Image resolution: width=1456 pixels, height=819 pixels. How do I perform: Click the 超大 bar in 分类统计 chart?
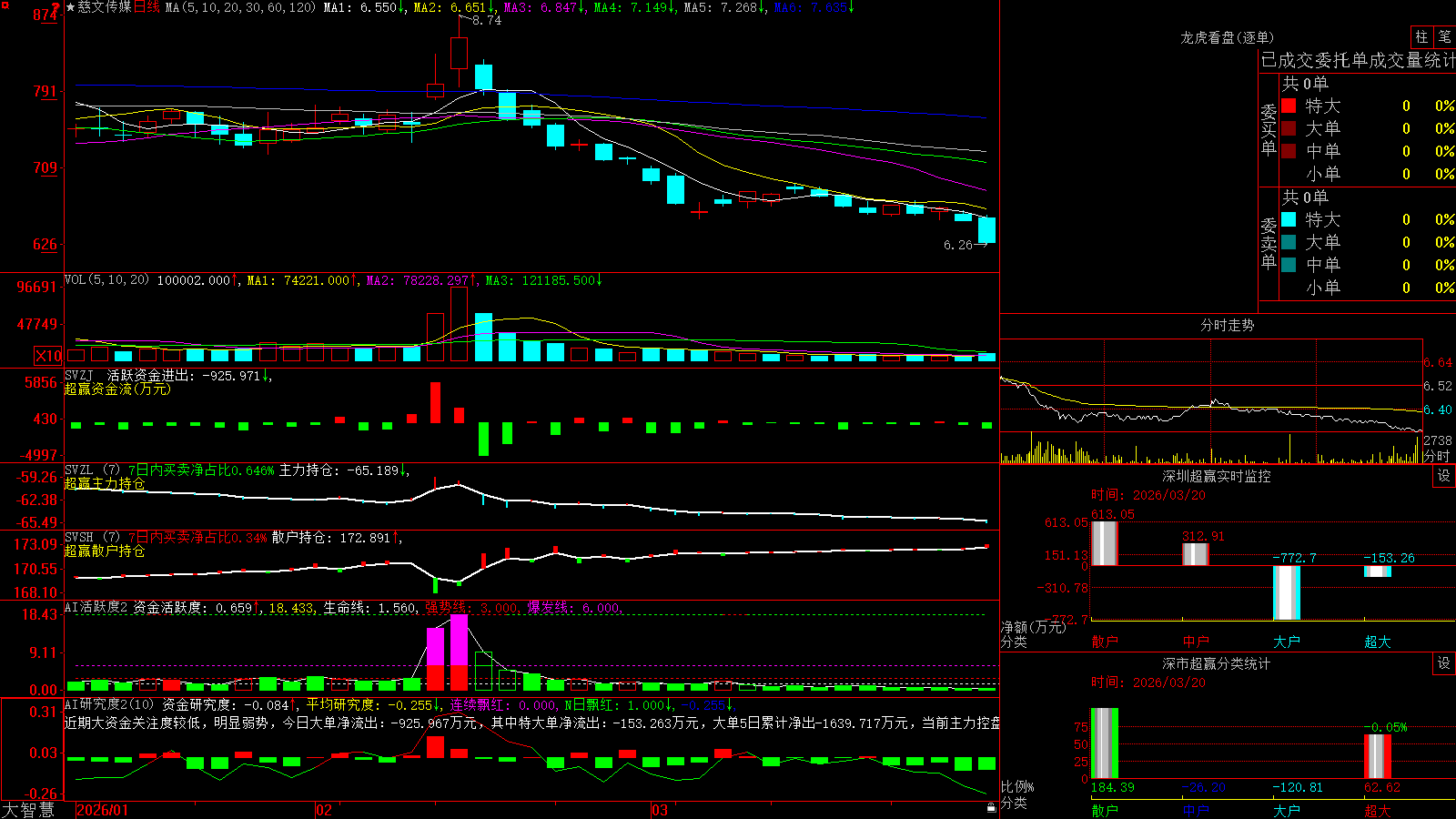click(1378, 757)
